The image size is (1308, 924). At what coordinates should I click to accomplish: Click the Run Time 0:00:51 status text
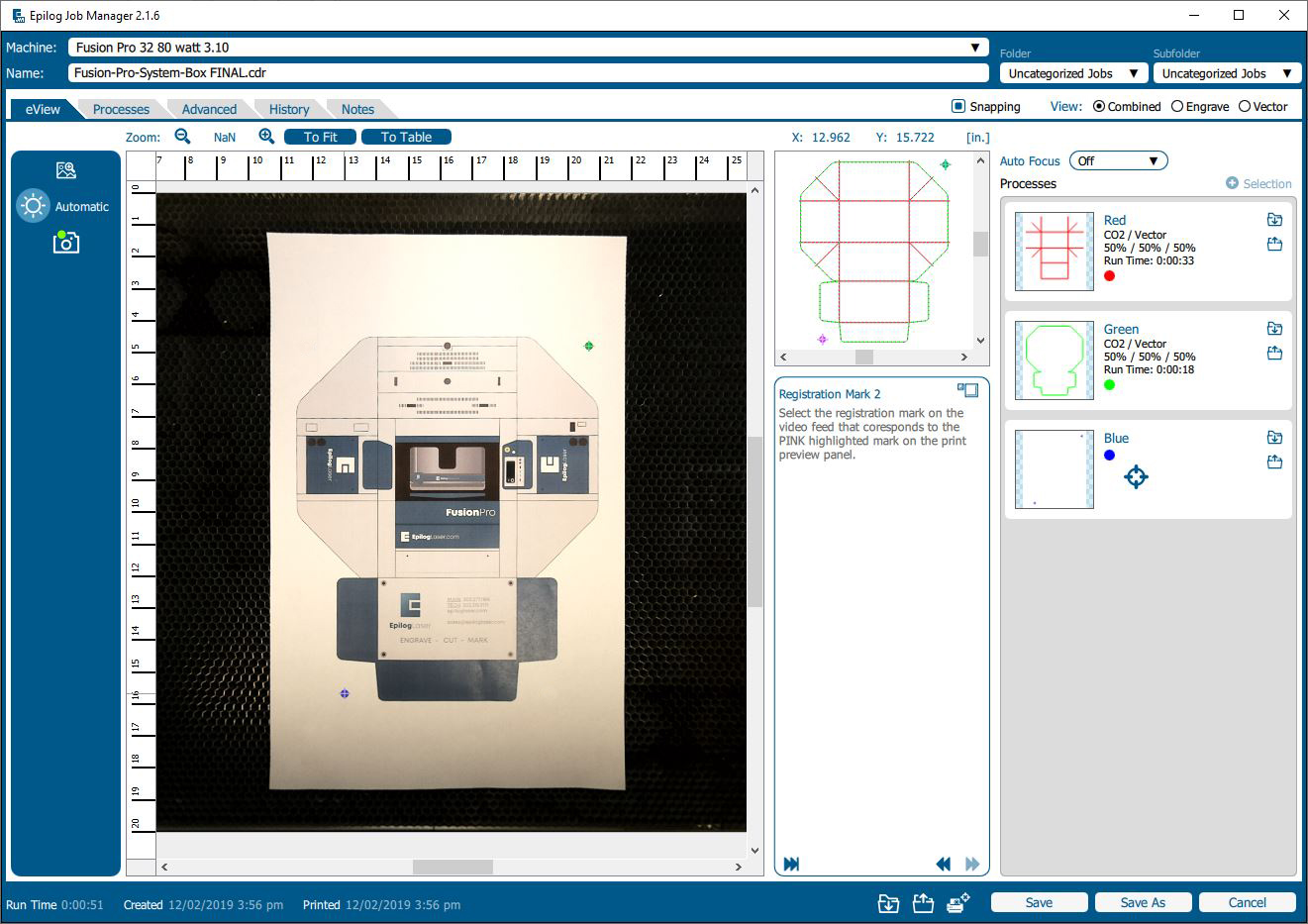click(x=54, y=904)
